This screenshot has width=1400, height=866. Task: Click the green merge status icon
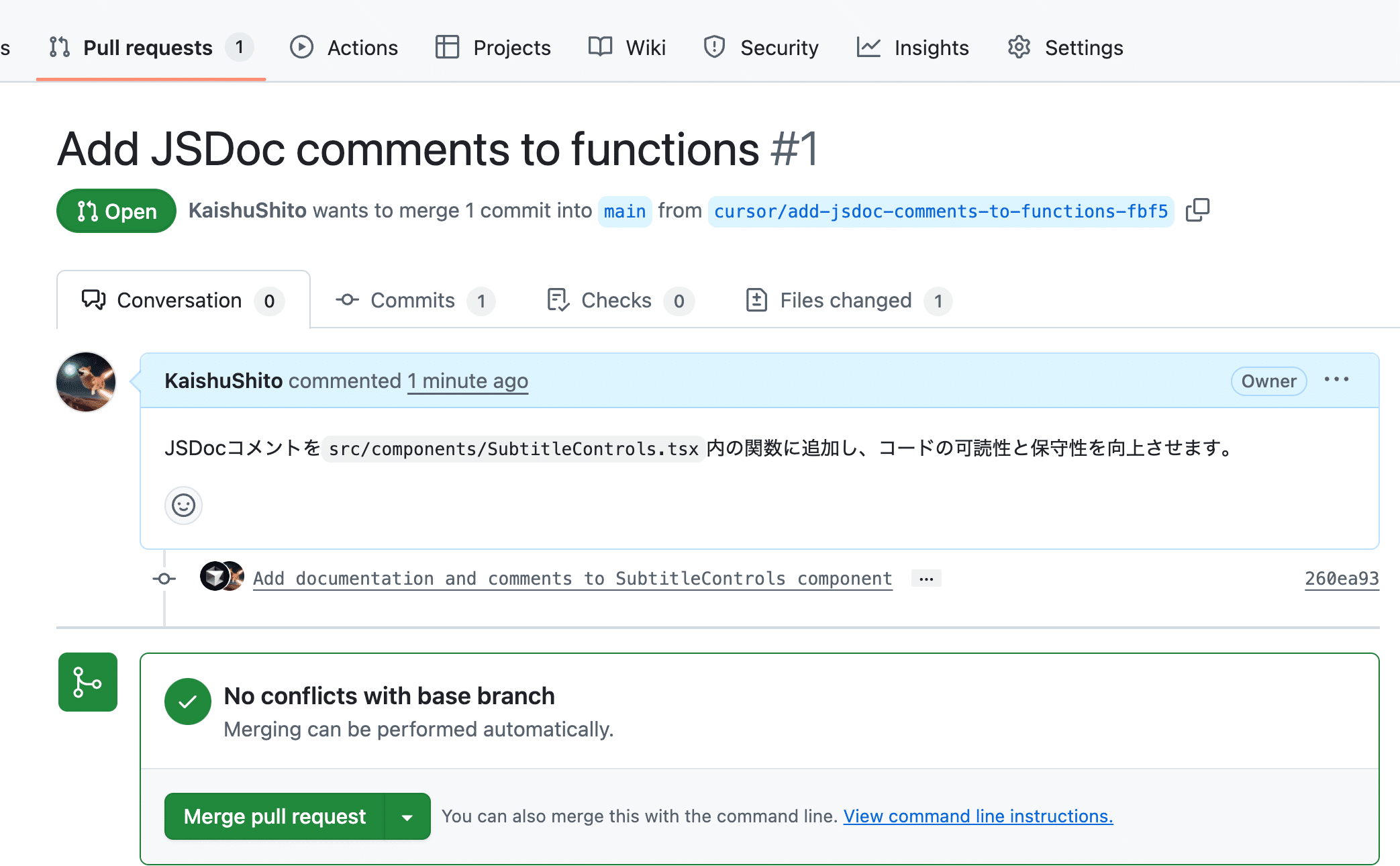(x=88, y=682)
